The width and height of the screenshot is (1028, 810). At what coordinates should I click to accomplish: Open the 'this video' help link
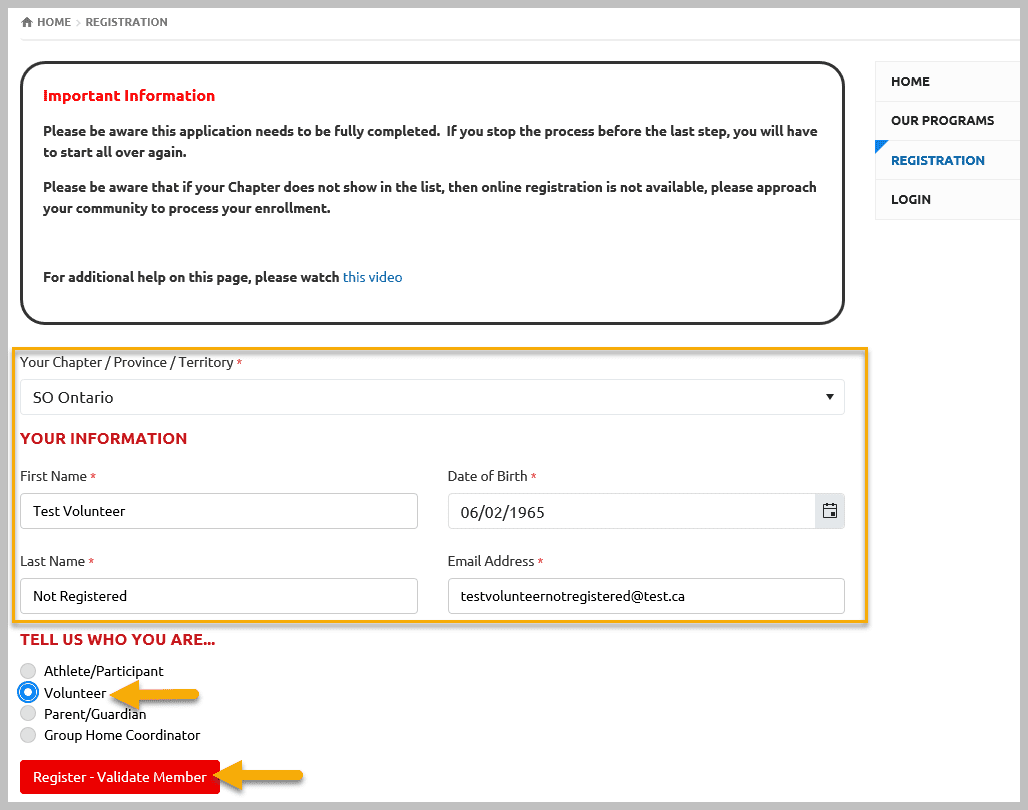tap(372, 277)
